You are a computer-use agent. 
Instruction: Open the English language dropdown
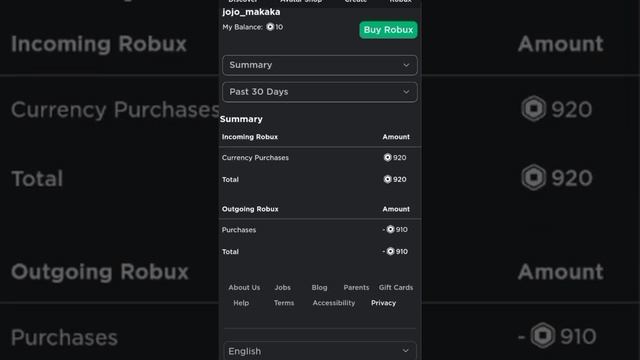(x=320, y=351)
